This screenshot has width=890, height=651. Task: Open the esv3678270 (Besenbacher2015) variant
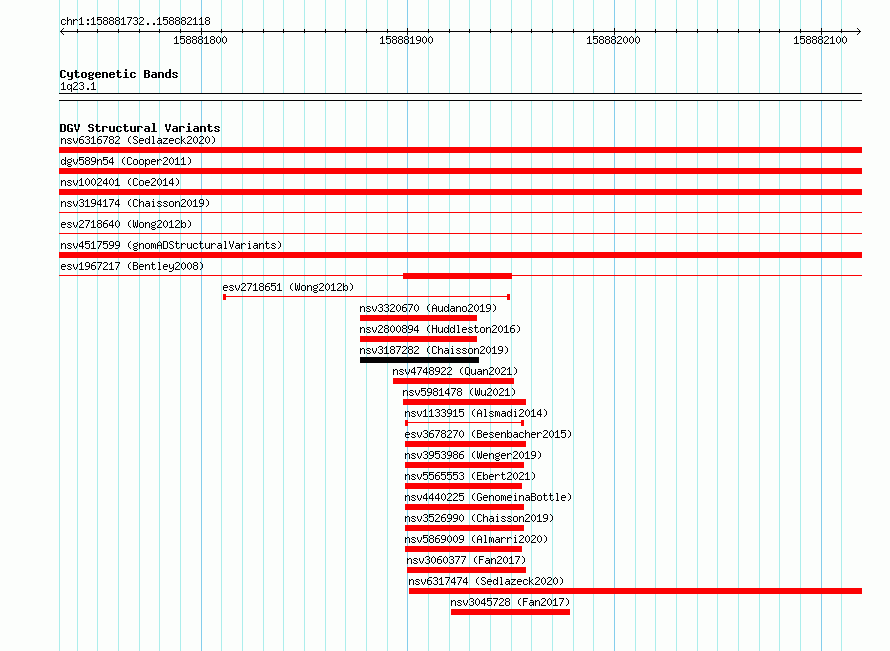tap(488, 434)
